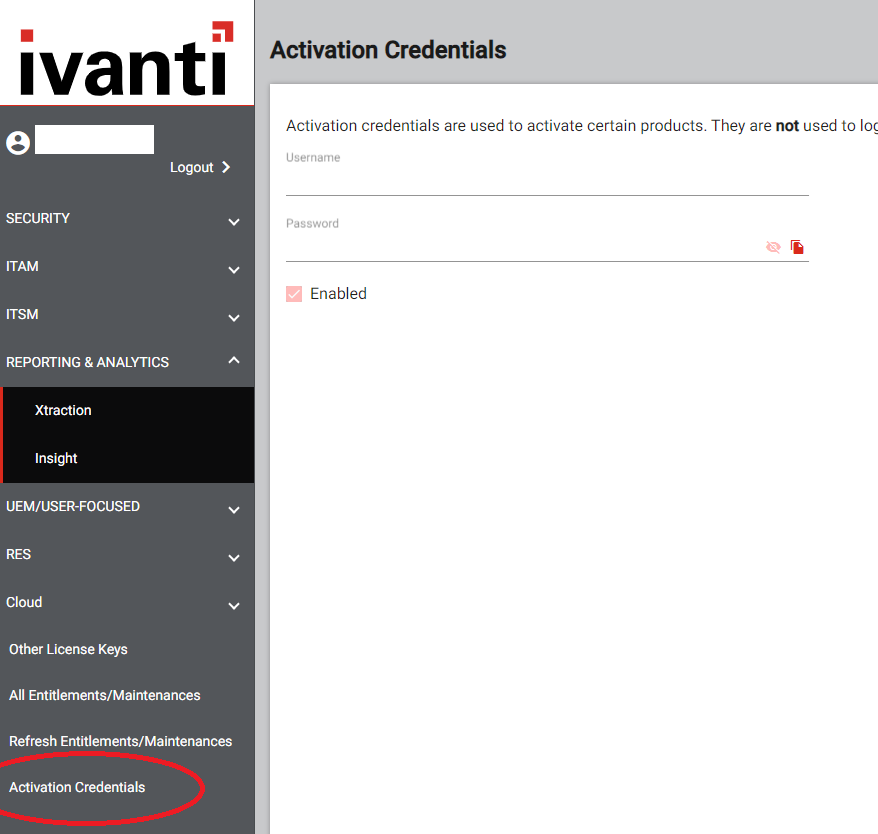Viewport: 878px width, 834px height.
Task: Collapse the REPORTING & ANALYTICS chevron
Action: tap(233, 361)
